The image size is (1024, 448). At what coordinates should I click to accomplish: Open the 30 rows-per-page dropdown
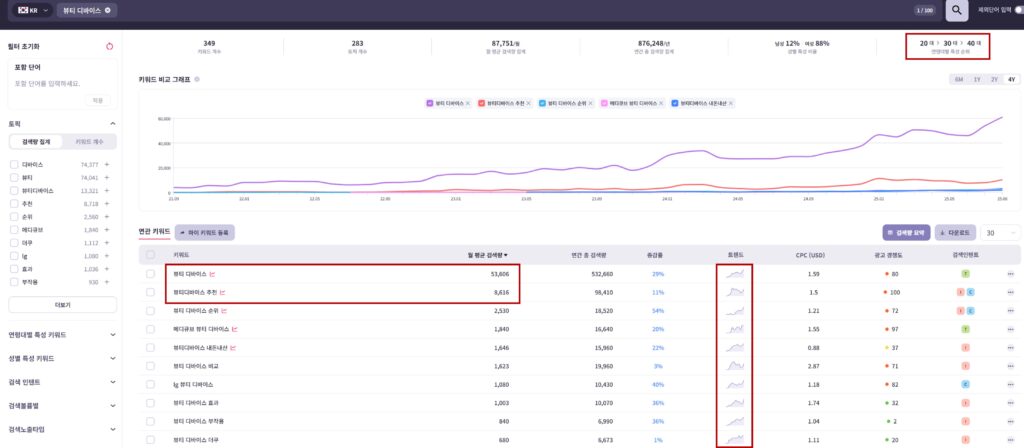(x=1000, y=232)
